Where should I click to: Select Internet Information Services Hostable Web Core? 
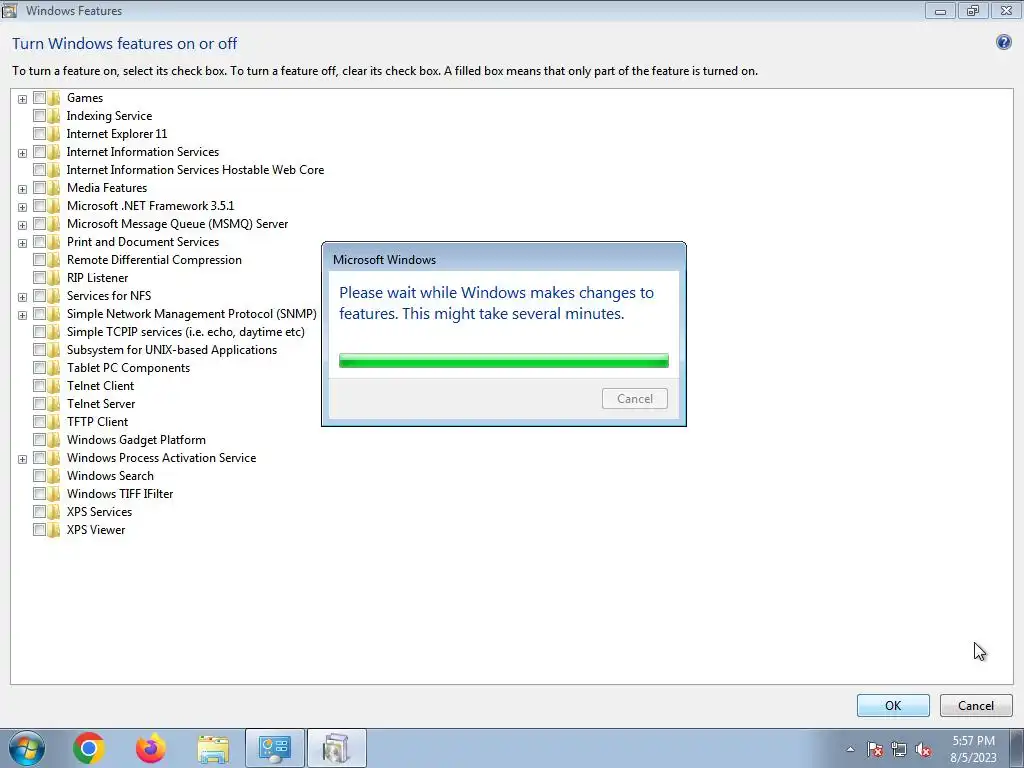click(x=195, y=170)
